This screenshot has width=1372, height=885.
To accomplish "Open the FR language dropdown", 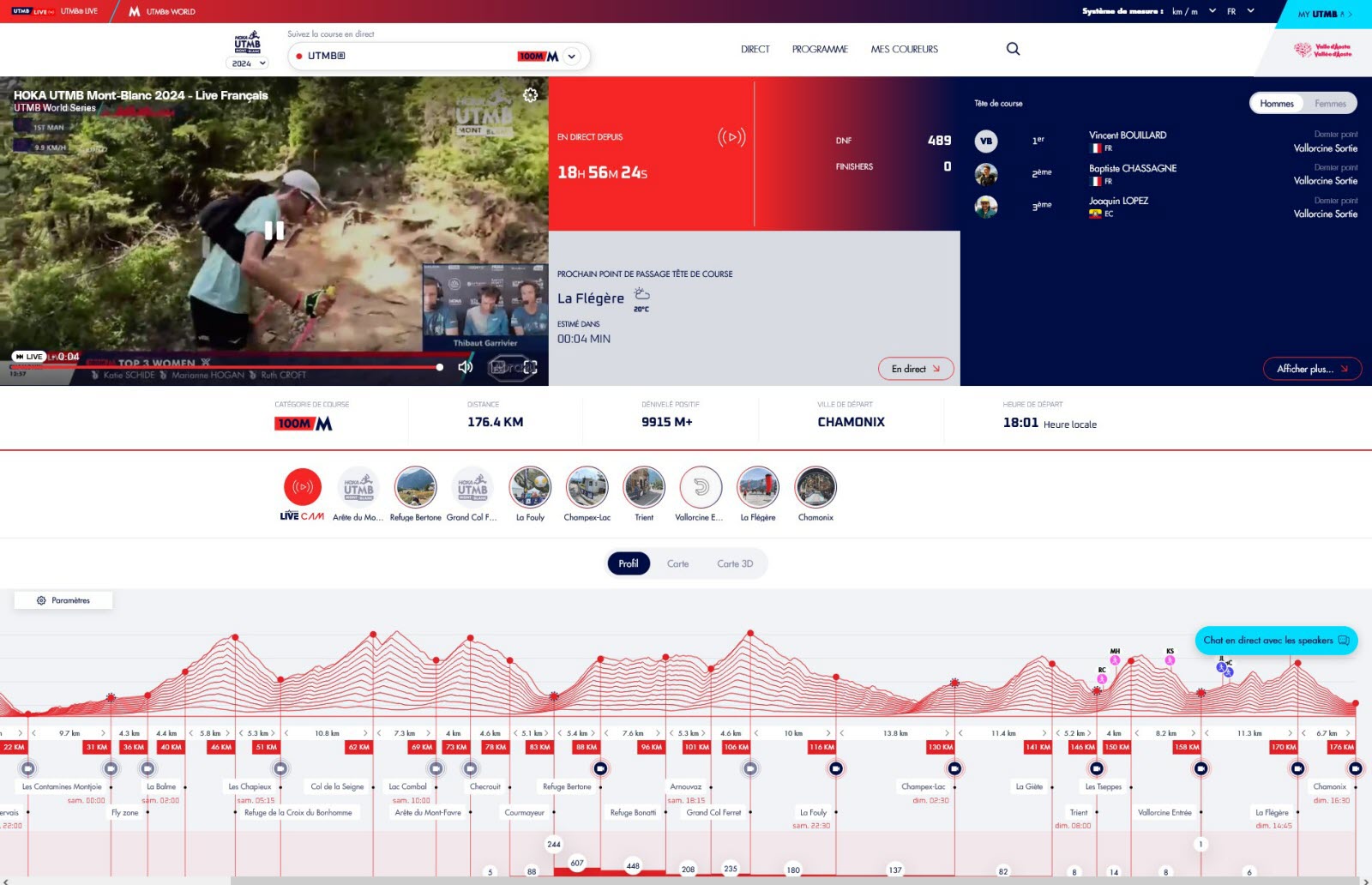I will click(1240, 11).
